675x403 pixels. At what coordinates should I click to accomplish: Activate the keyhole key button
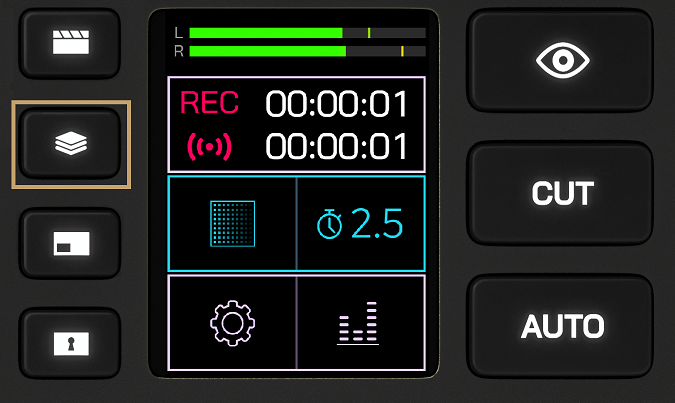tap(70, 343)
